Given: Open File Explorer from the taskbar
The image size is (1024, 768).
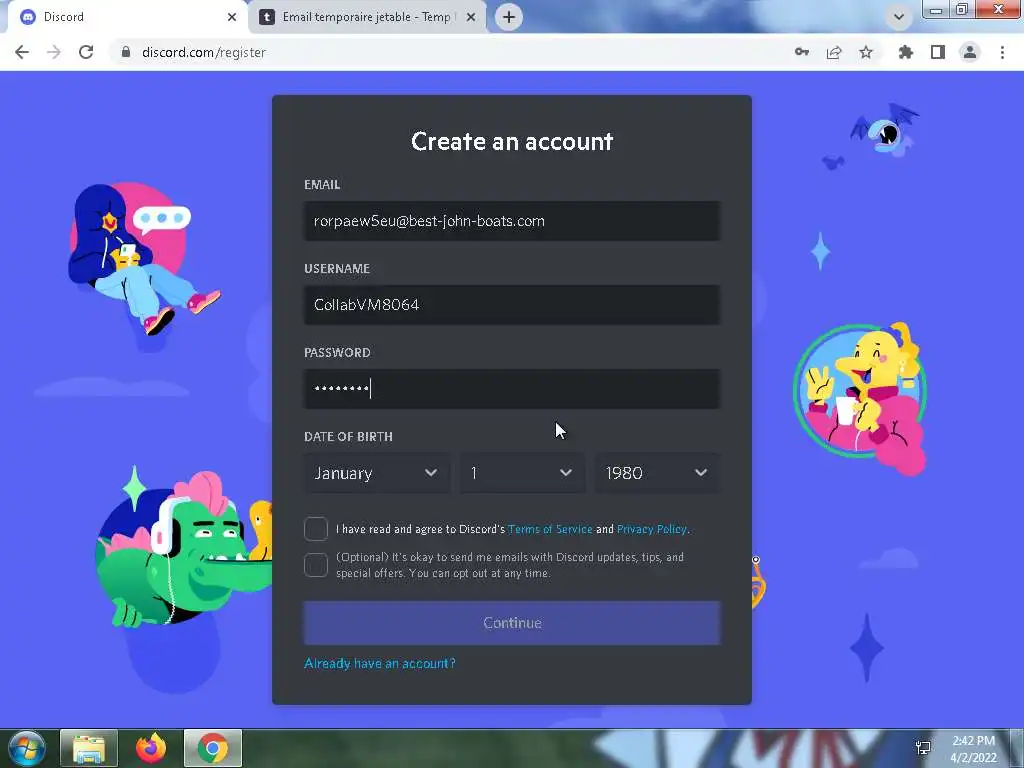Looking at the screenshot, I should 89,748.
